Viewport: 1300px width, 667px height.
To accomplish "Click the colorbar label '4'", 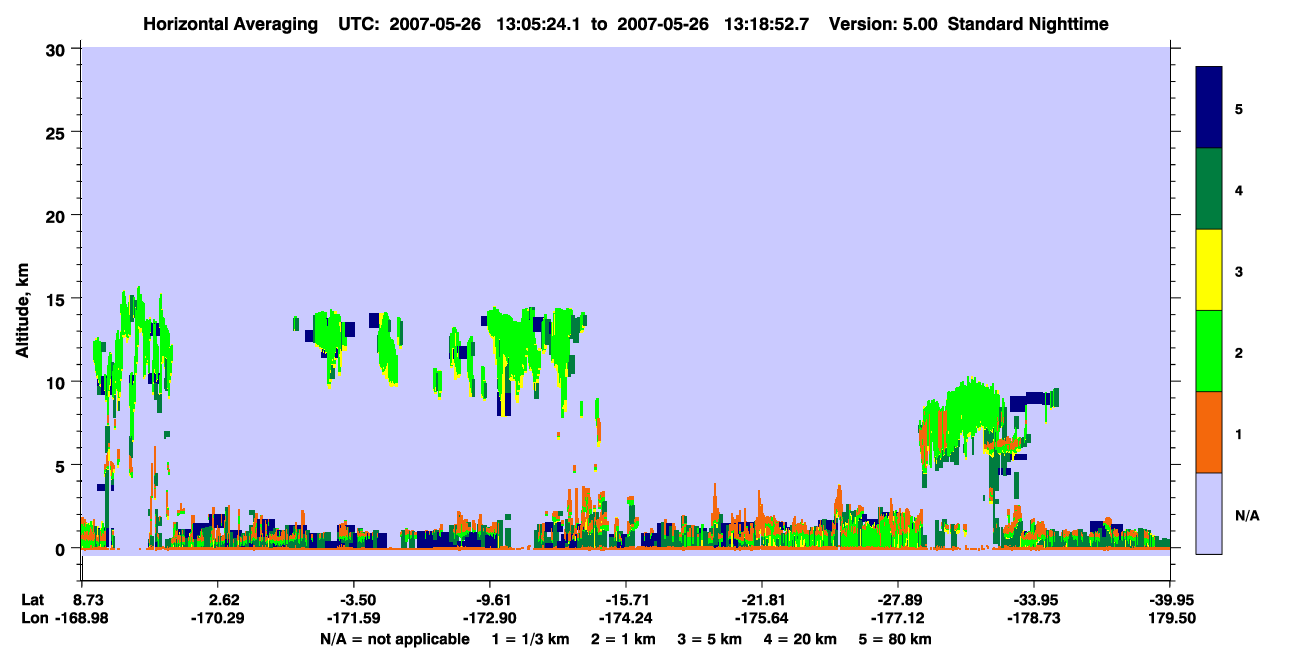I will (1239, 189).
